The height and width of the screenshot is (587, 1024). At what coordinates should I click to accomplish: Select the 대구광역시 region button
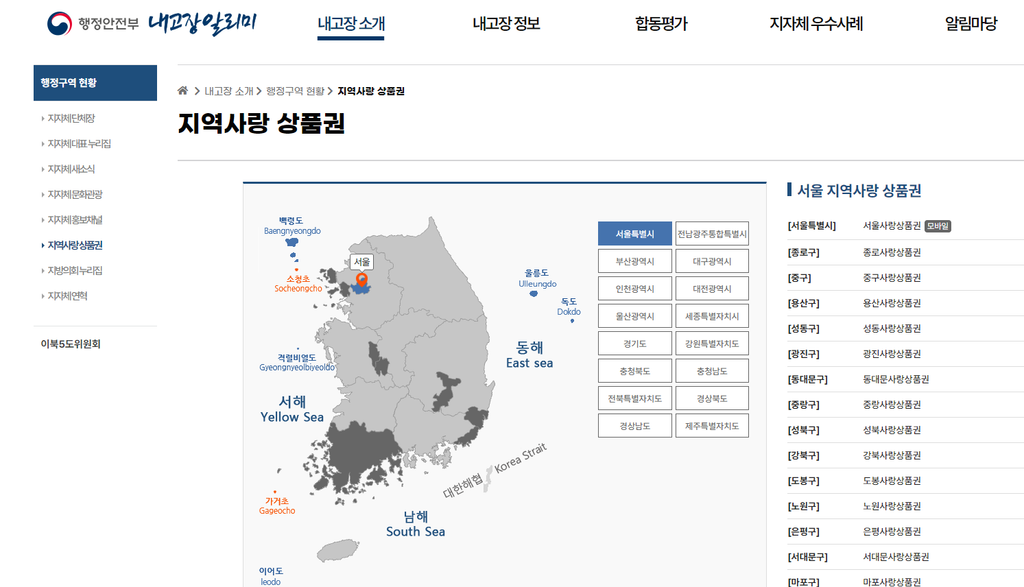click(712, 261)
